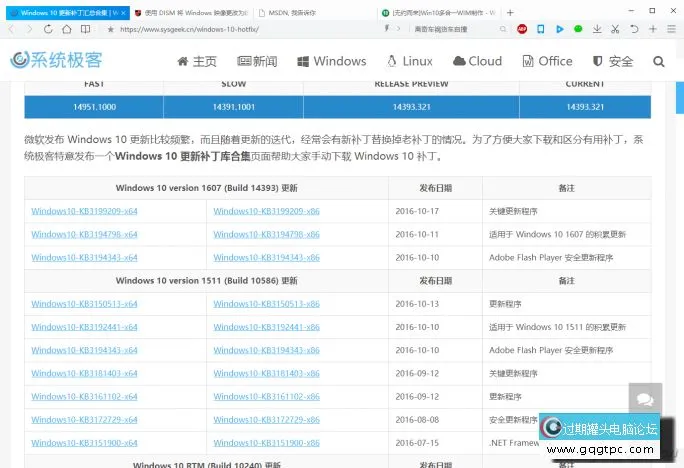Open the reading mode book icon

(86, 29)
